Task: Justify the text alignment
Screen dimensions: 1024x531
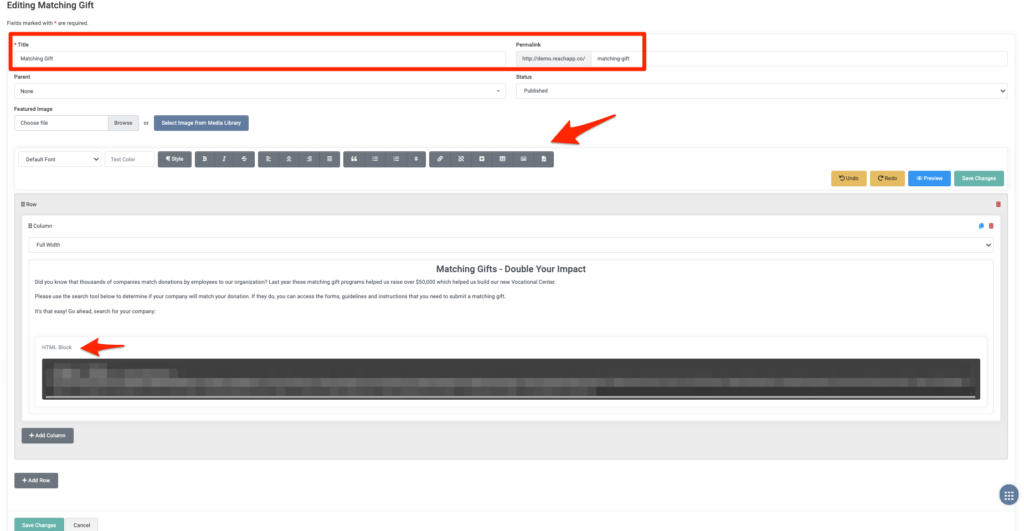Action: pyautogui.click(x=330, y=159)
